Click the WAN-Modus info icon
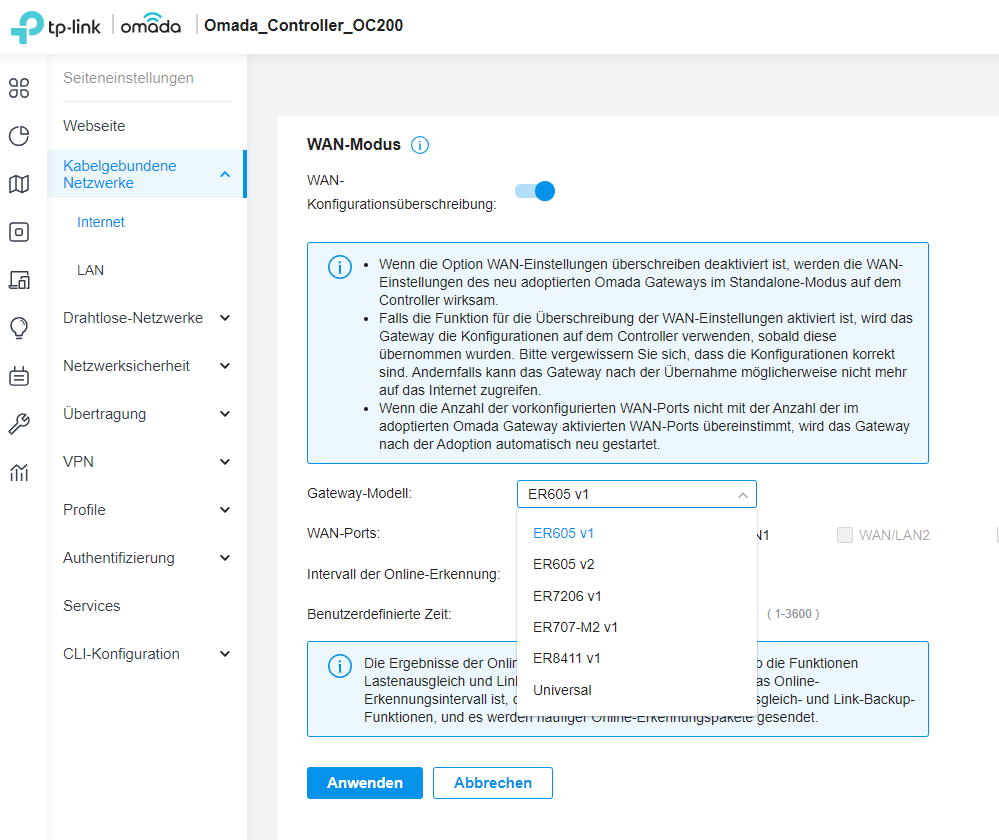 [x=420, y=145]
